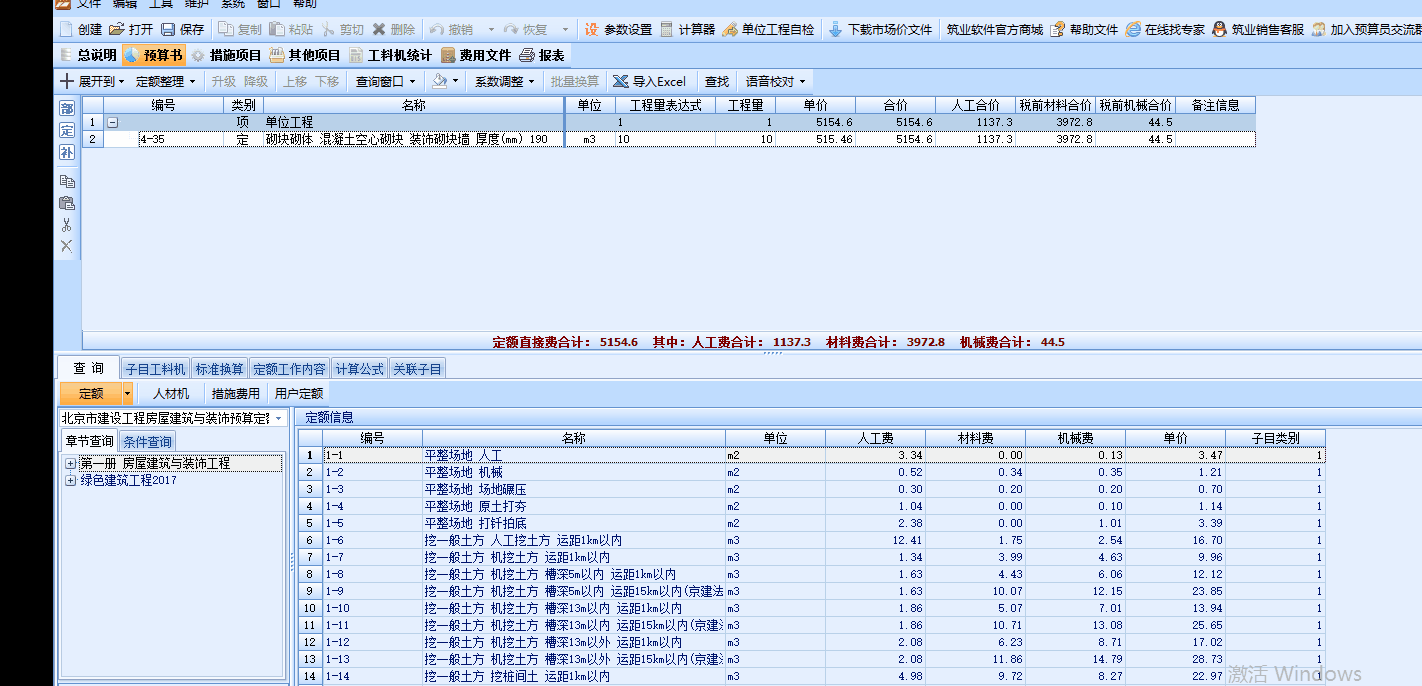Collapse the 单位工程 row in budget table

112,123
